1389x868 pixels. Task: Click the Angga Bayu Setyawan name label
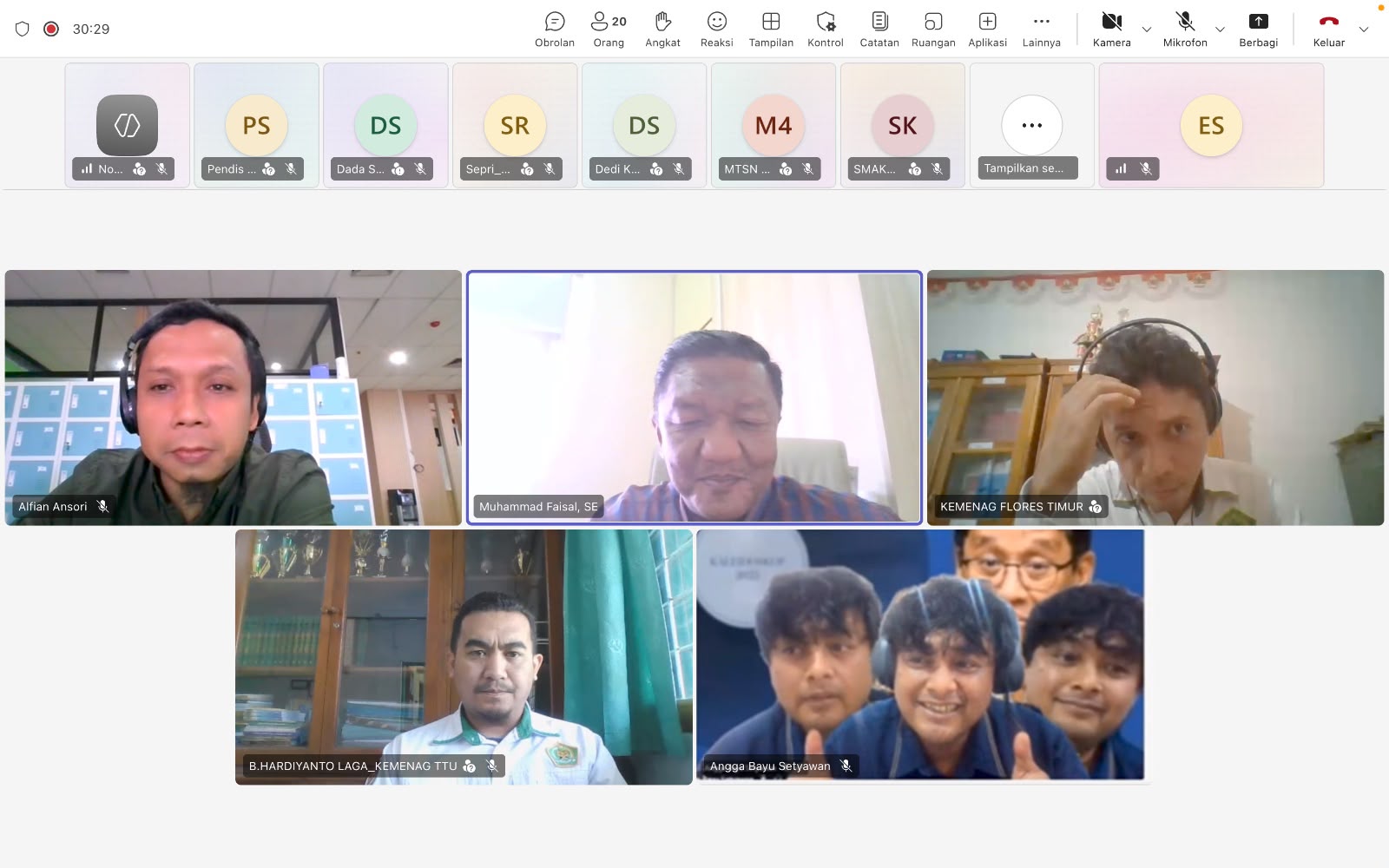(x=770, y=766)
